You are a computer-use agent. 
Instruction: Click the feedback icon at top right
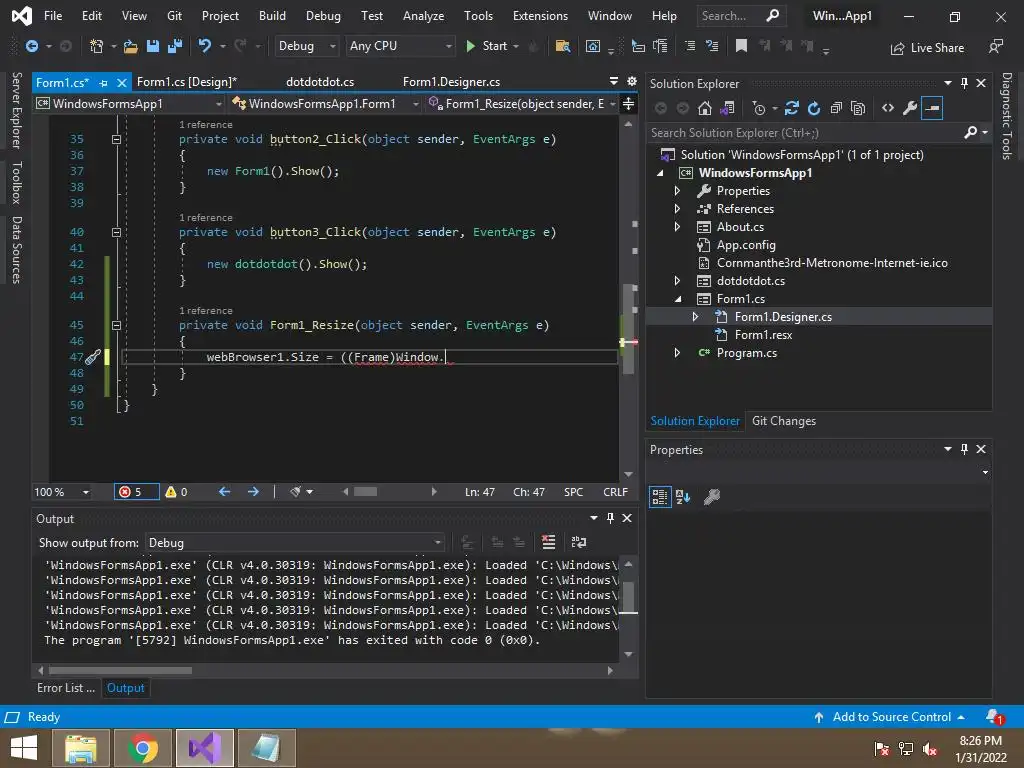click(x=996, y=47)
